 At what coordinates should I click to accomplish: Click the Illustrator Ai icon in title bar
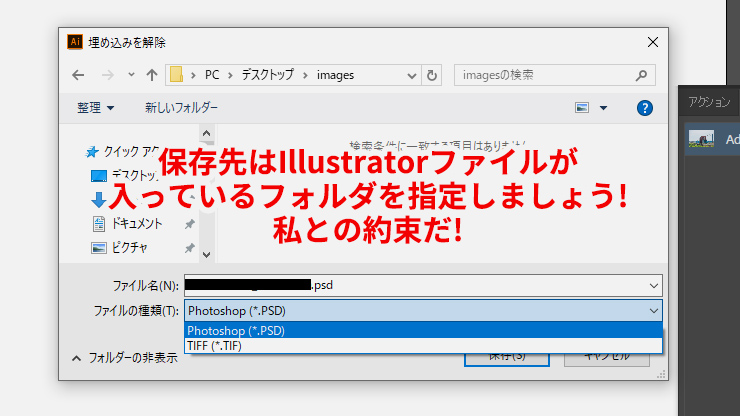[x=75, y=42]
